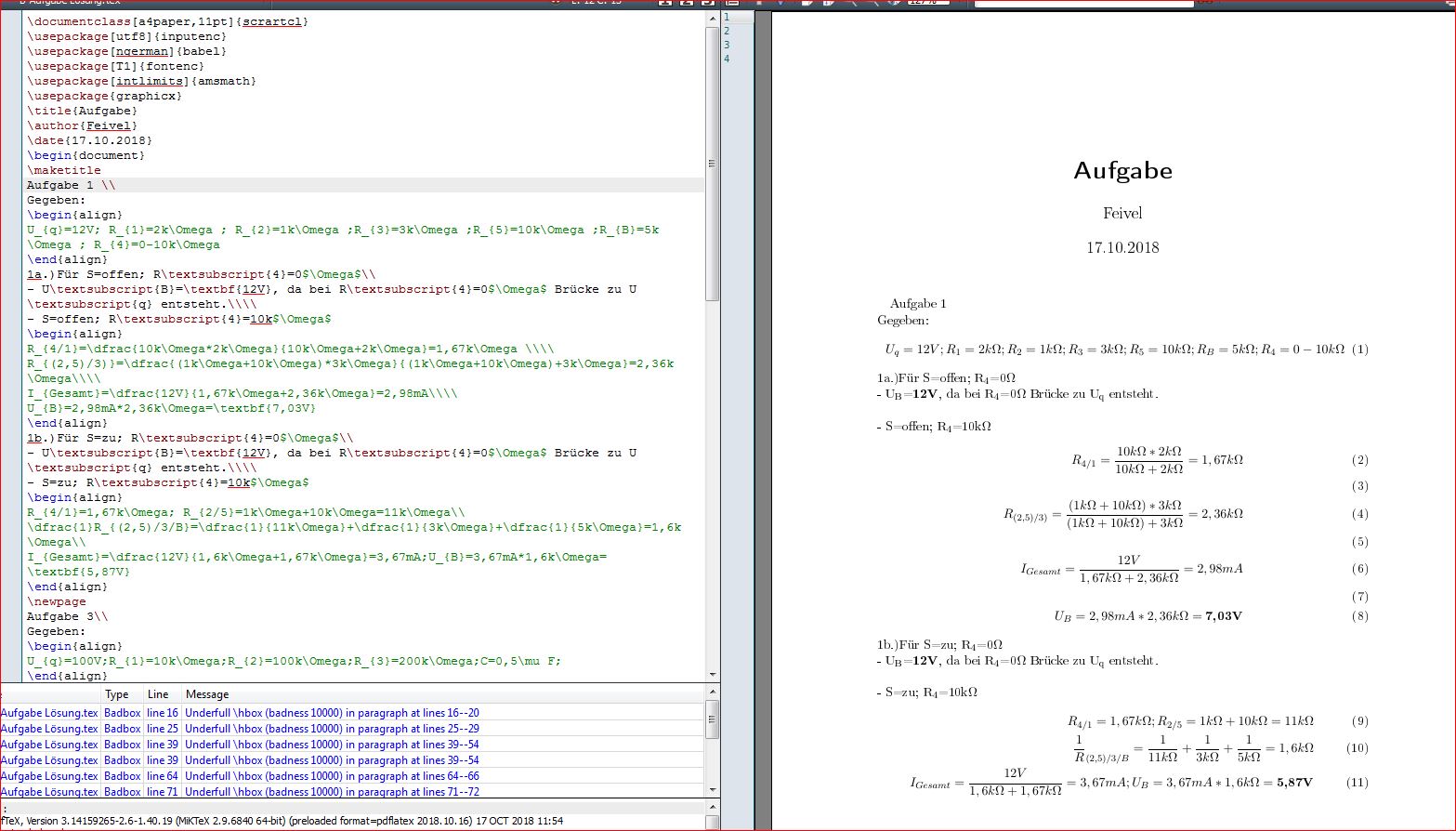
Task: Click '1a.)Für S=offen' line in PDF preview
Action: 946,377
